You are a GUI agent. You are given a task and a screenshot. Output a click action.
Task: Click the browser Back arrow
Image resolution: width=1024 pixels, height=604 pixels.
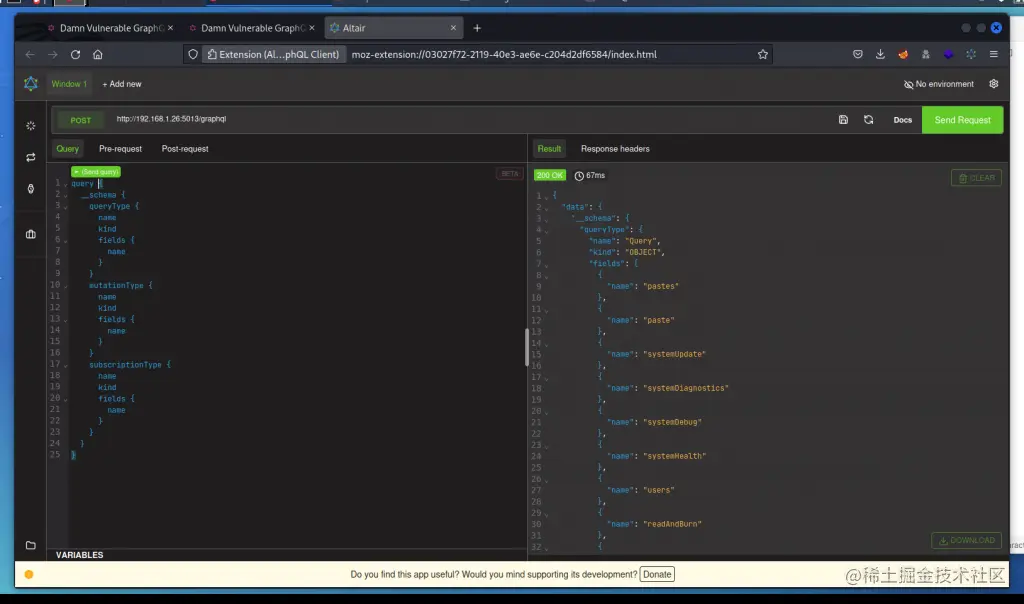(x=30, y=54)
